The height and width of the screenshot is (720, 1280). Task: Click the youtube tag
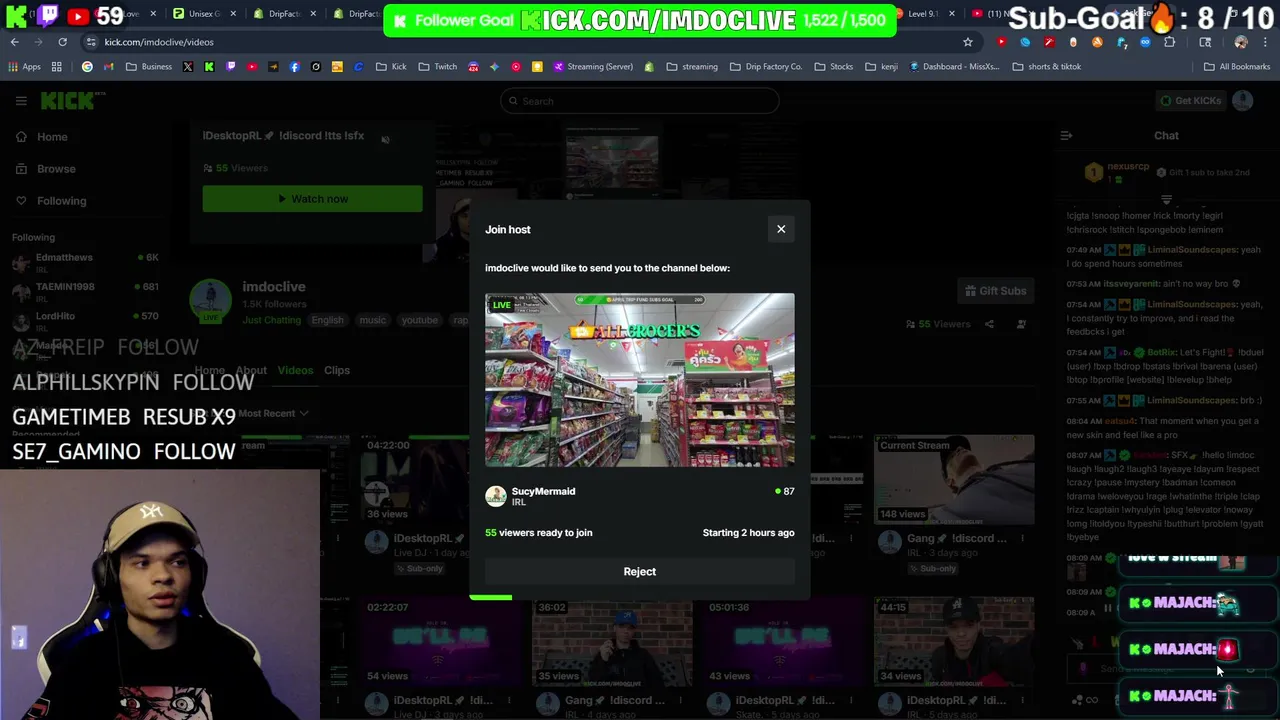pyautogui.click(x=420, y=320)
